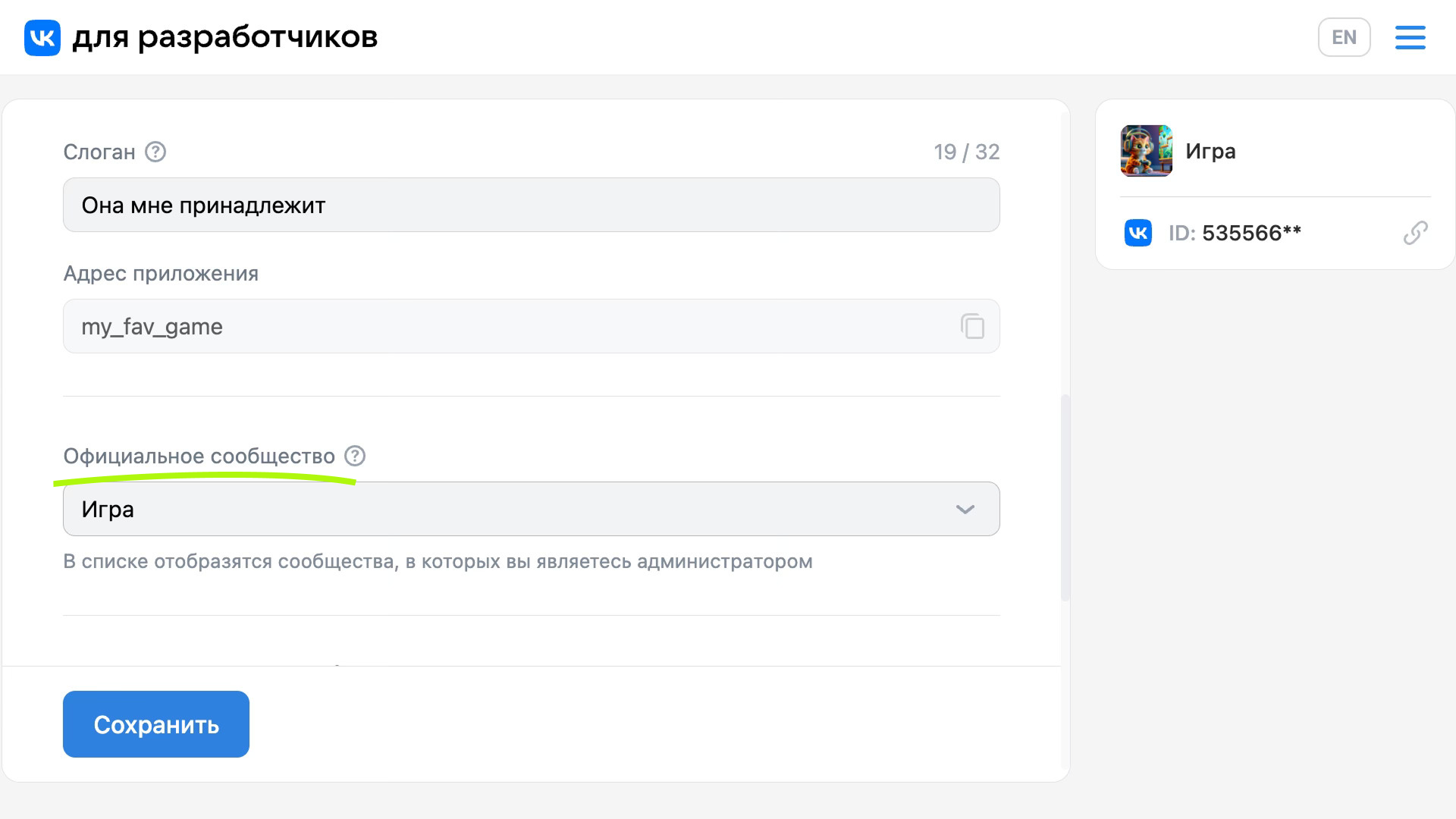Click the help icon next to Слоган
The width and height of the screenshot is (1456, 819).
click(x=155, y=152)
